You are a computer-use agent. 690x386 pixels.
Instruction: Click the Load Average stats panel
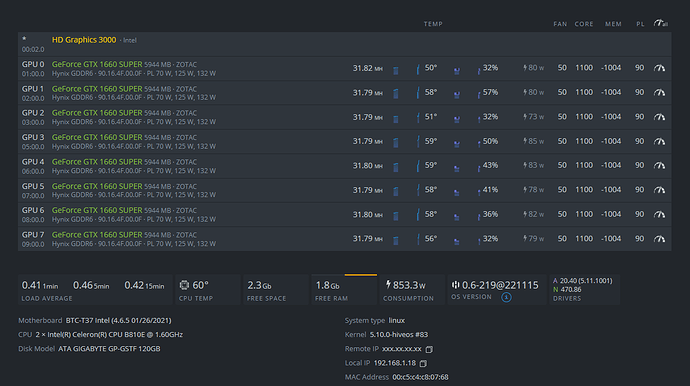pyautogui.click(x=95, y=290)
